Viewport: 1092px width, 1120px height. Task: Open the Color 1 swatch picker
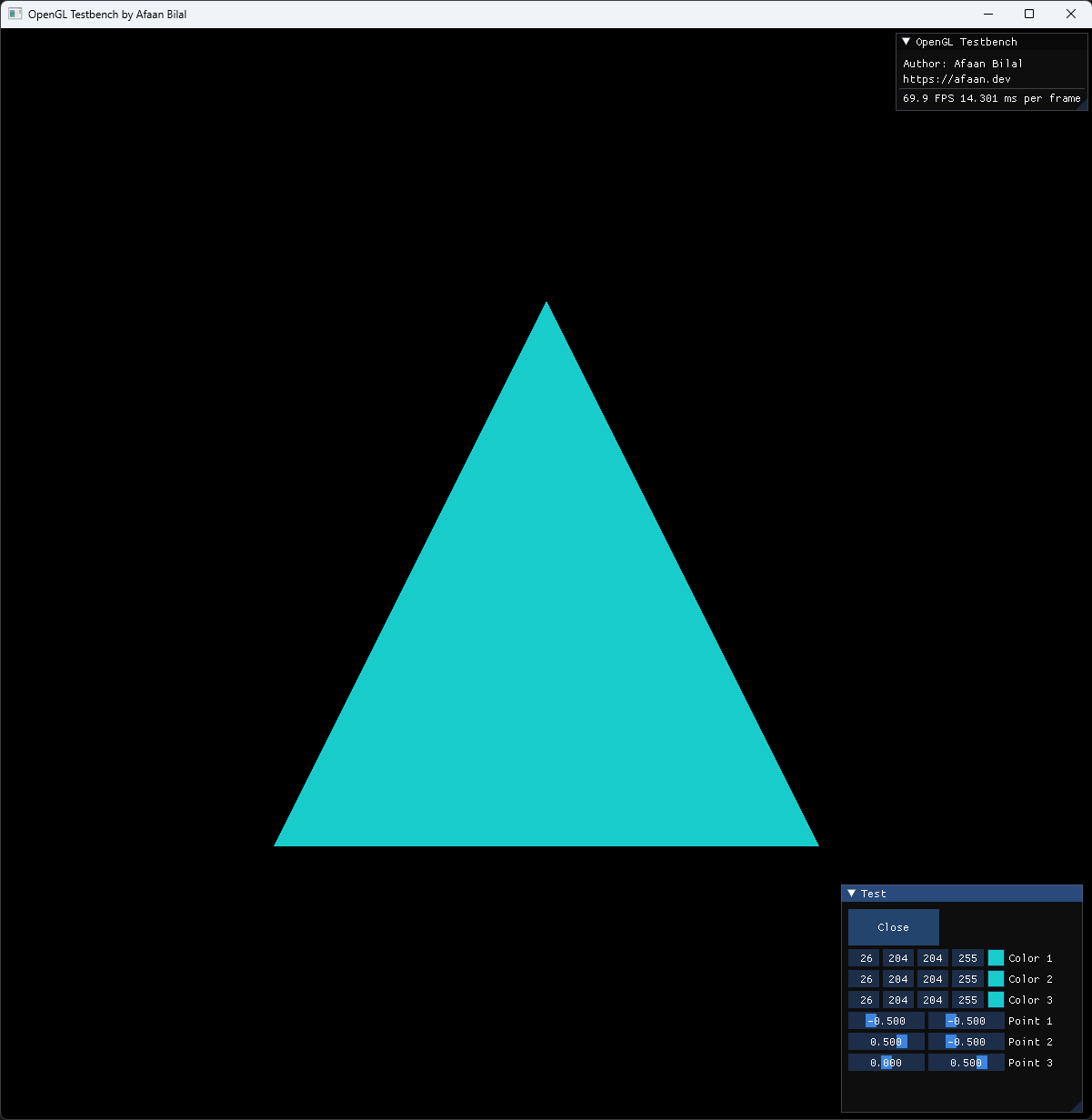(x=996, y=958)
